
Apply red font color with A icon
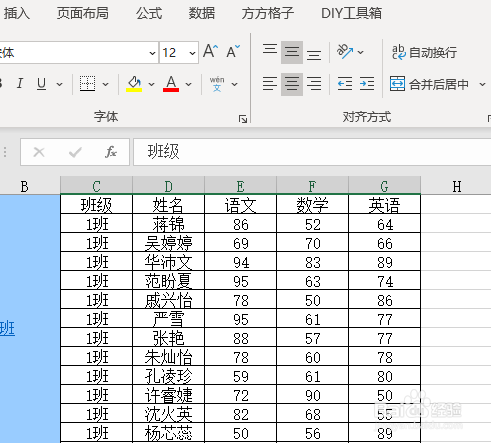point(171,83)
